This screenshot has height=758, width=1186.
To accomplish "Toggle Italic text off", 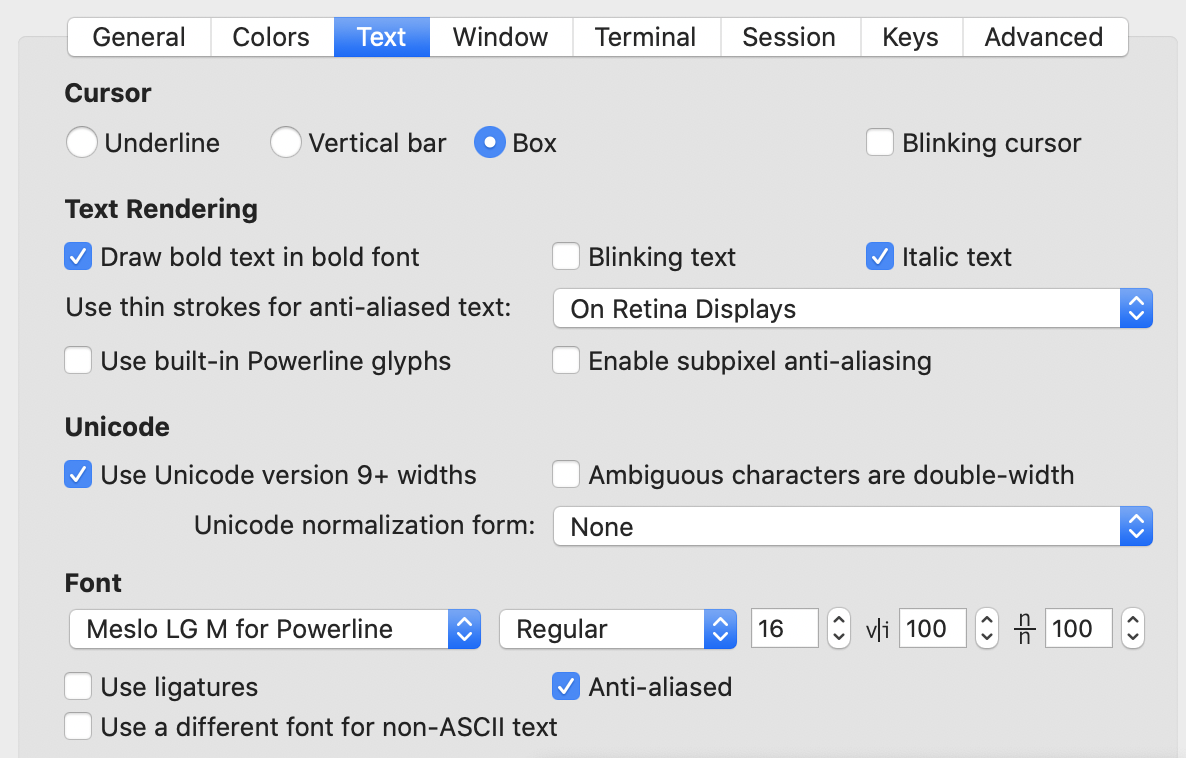I will pos(879,256).
